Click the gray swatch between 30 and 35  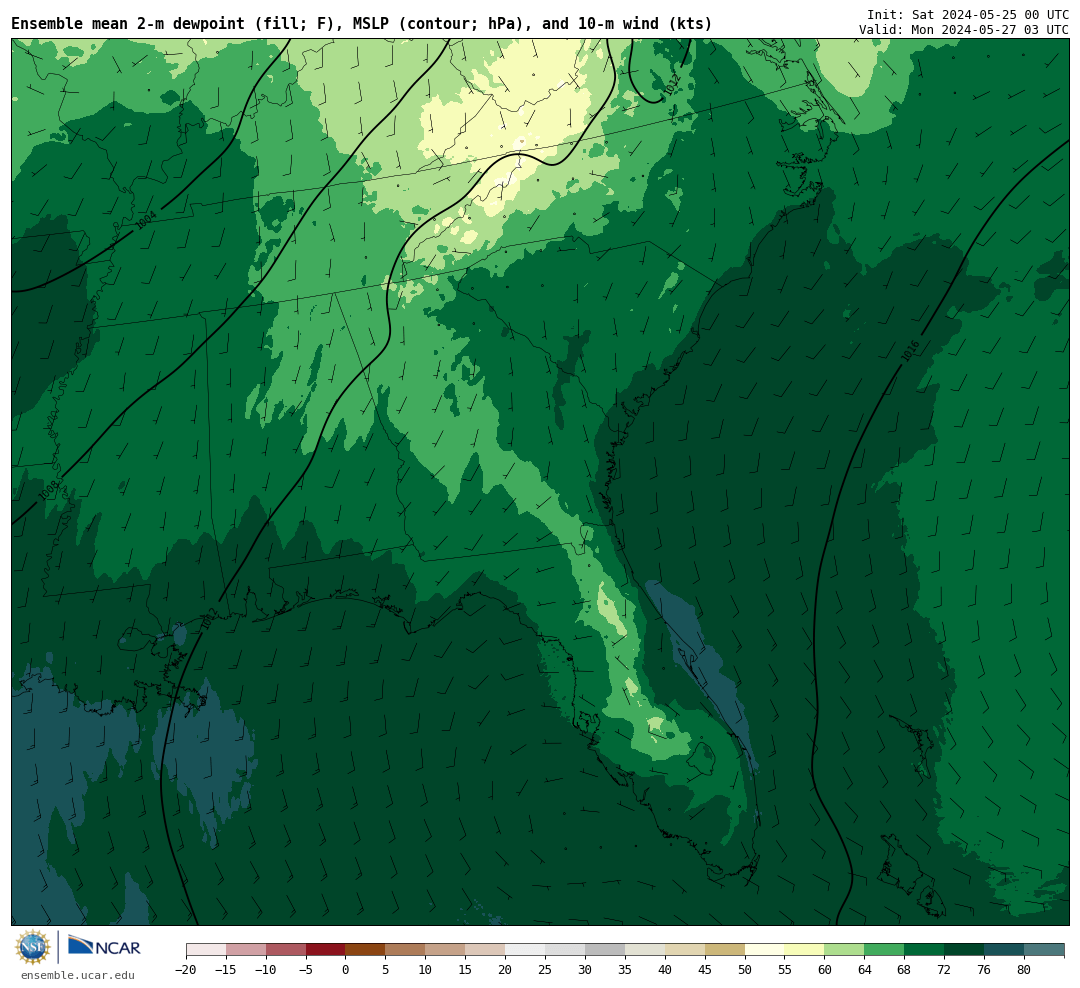click(x=605, y=950)
